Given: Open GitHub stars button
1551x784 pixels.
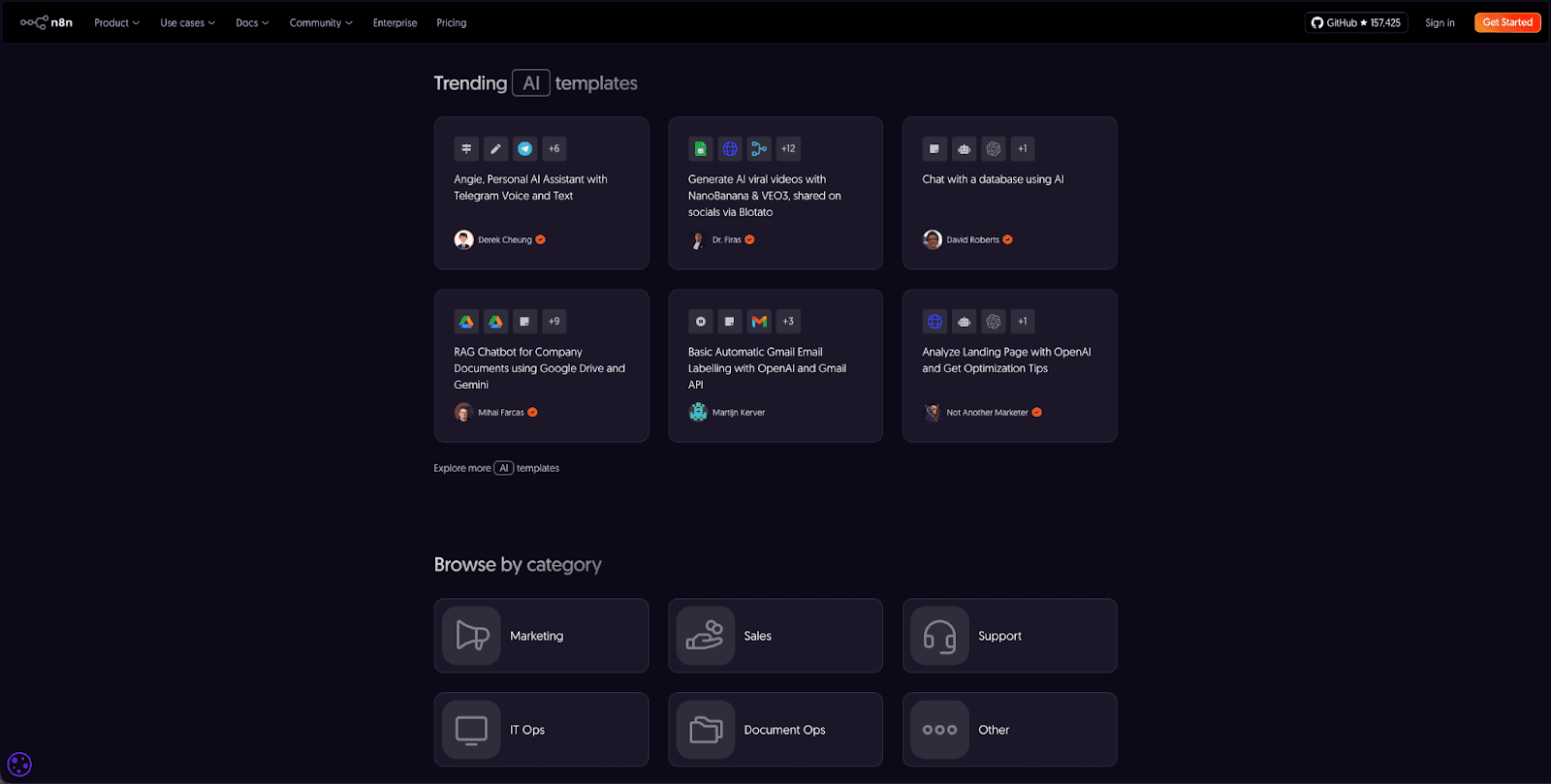Looking at the screenshot, I should click(1355, 22).
